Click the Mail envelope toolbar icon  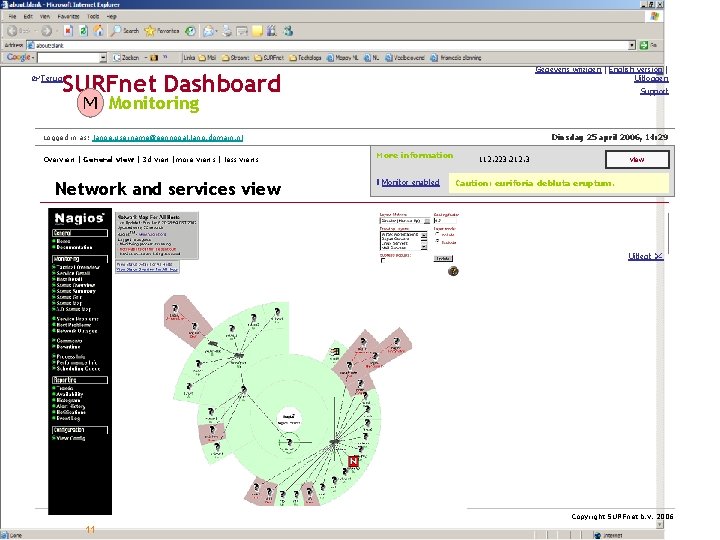point(208,31)
